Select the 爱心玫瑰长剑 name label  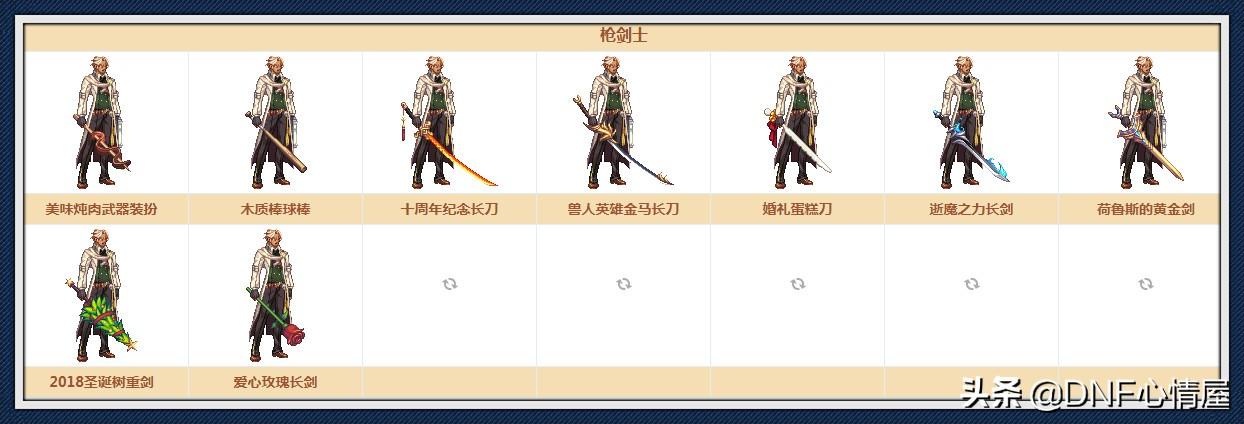276,382
